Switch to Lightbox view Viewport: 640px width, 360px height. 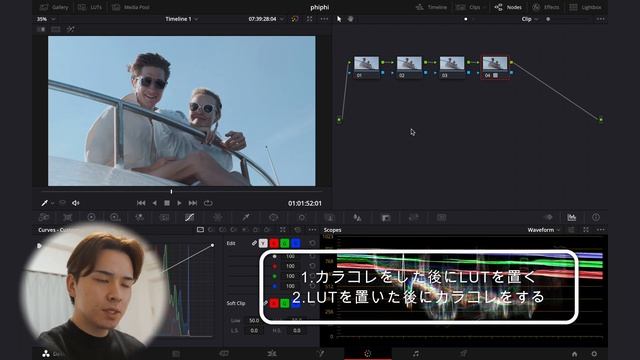585,7
